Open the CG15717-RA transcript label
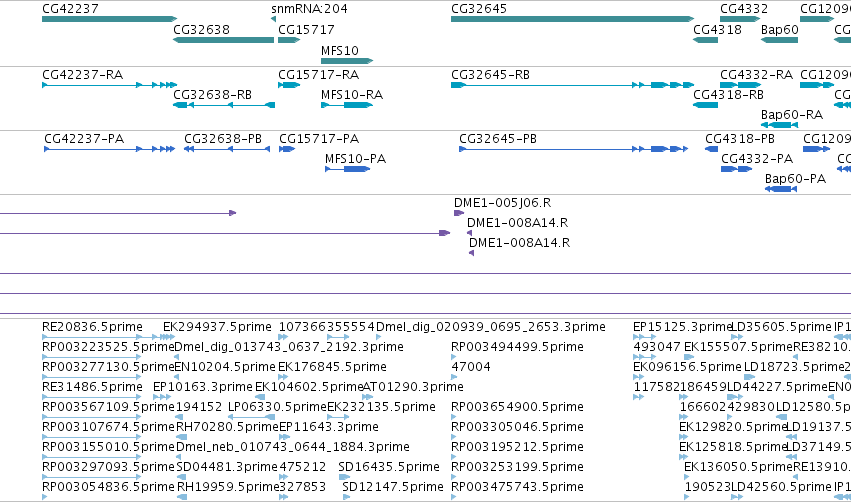851x502 pixels. 319,75
